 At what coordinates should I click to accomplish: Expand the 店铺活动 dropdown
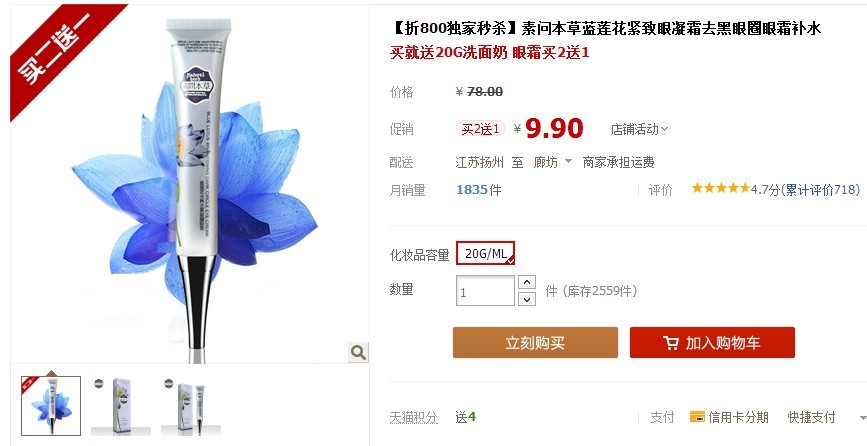coord(640,129)
